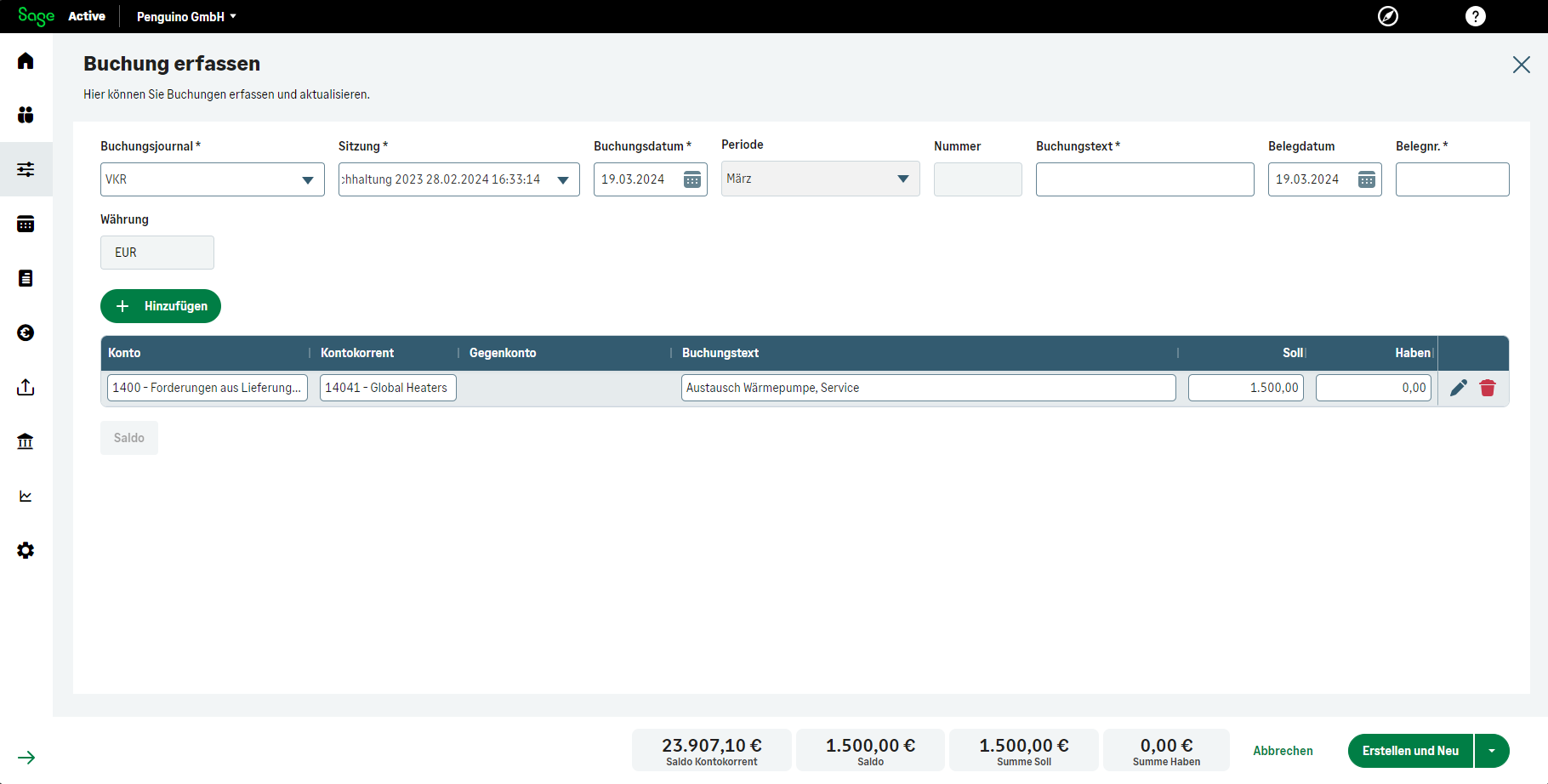The image size is (1548, 784).
Task: Open the Penguino GmbH company menu
Action: coord(186,16)
